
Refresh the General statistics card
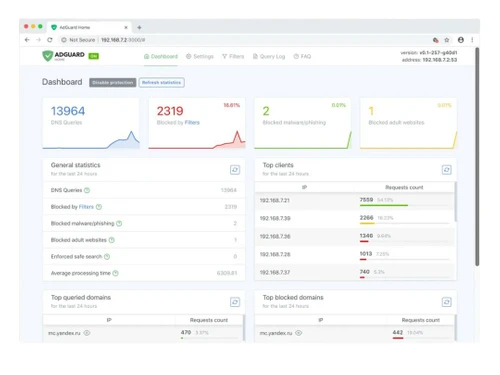coord(235,170)
